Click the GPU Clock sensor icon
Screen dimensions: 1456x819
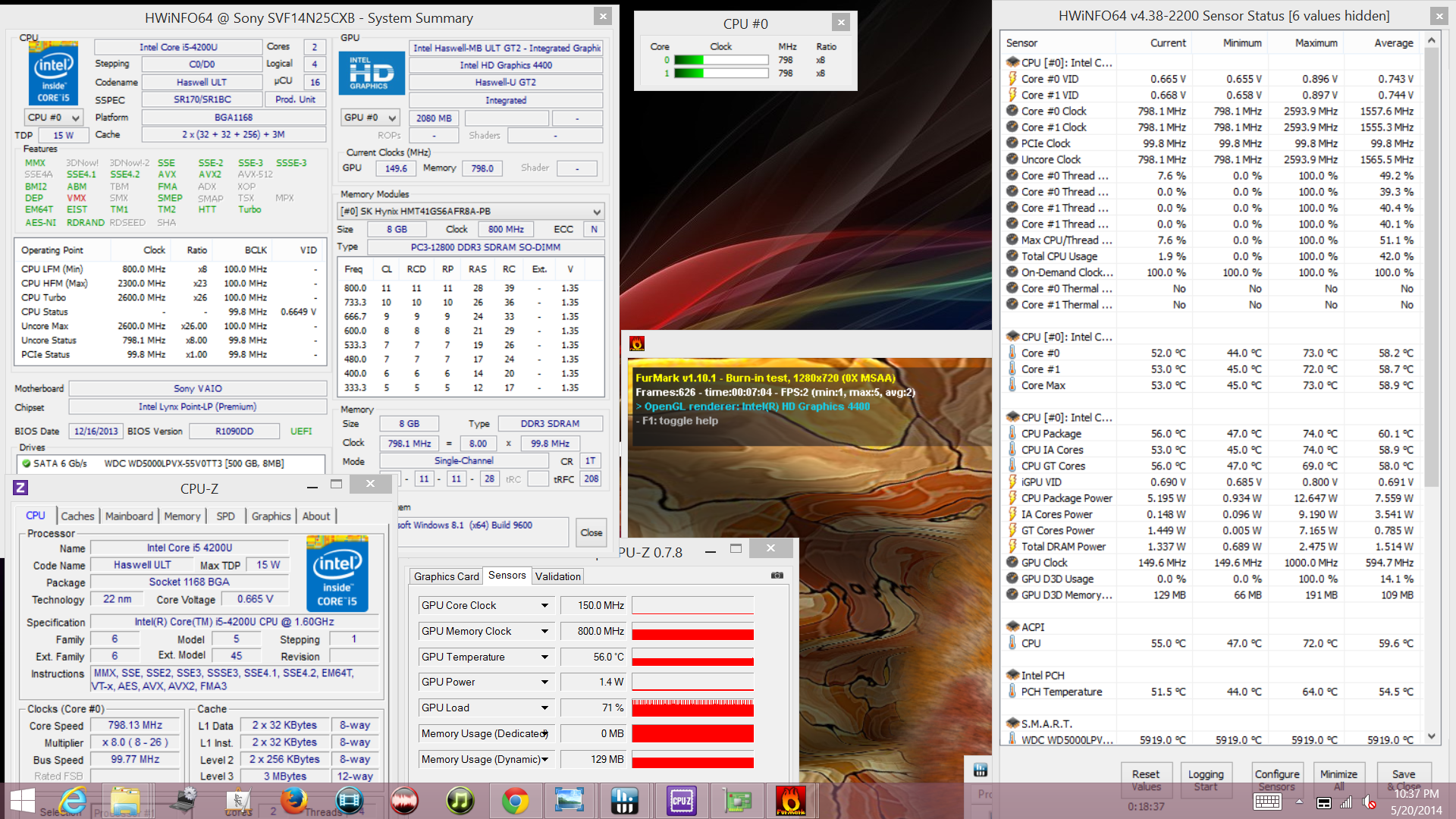1012,563
